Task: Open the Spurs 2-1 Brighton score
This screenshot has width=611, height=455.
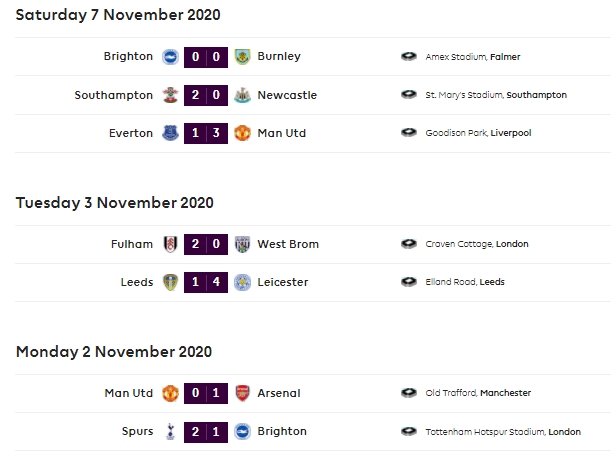Action: click(206, 431)
